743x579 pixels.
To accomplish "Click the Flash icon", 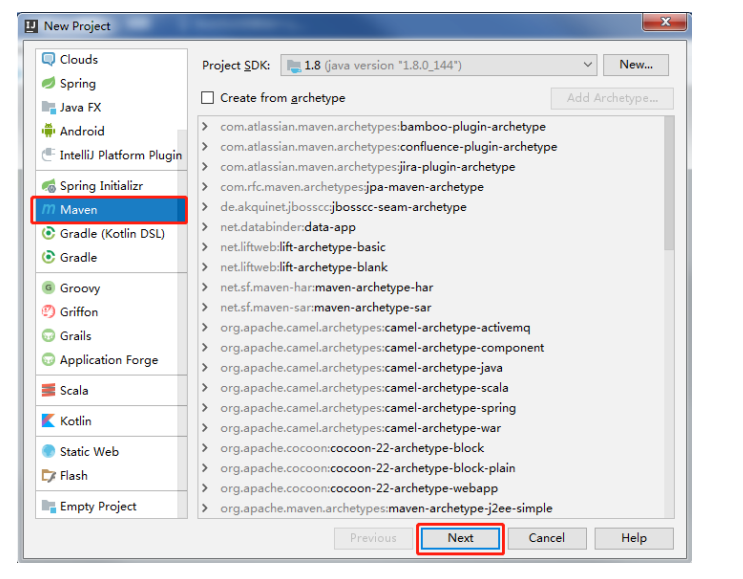I will pyautogui.click(x=48, y=475).
